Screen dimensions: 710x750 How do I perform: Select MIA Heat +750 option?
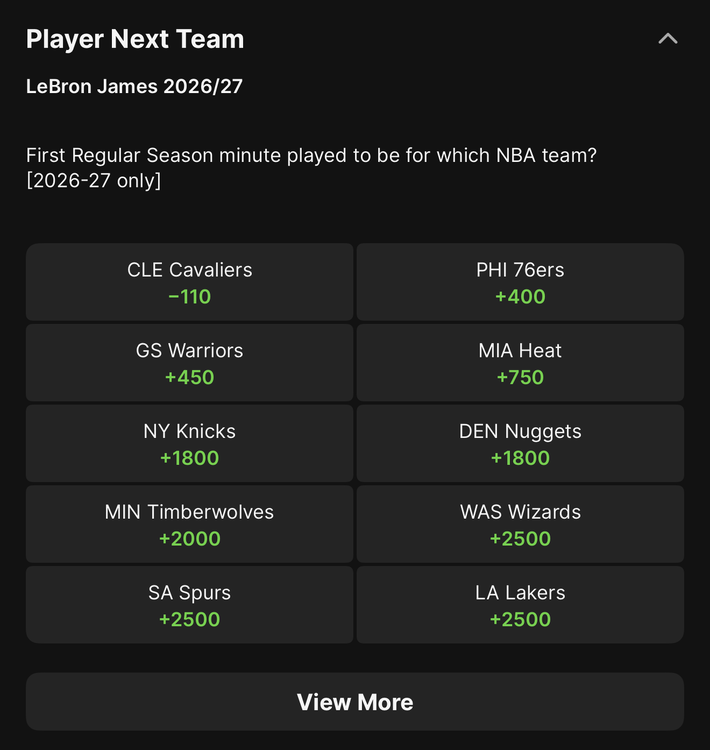520,363
